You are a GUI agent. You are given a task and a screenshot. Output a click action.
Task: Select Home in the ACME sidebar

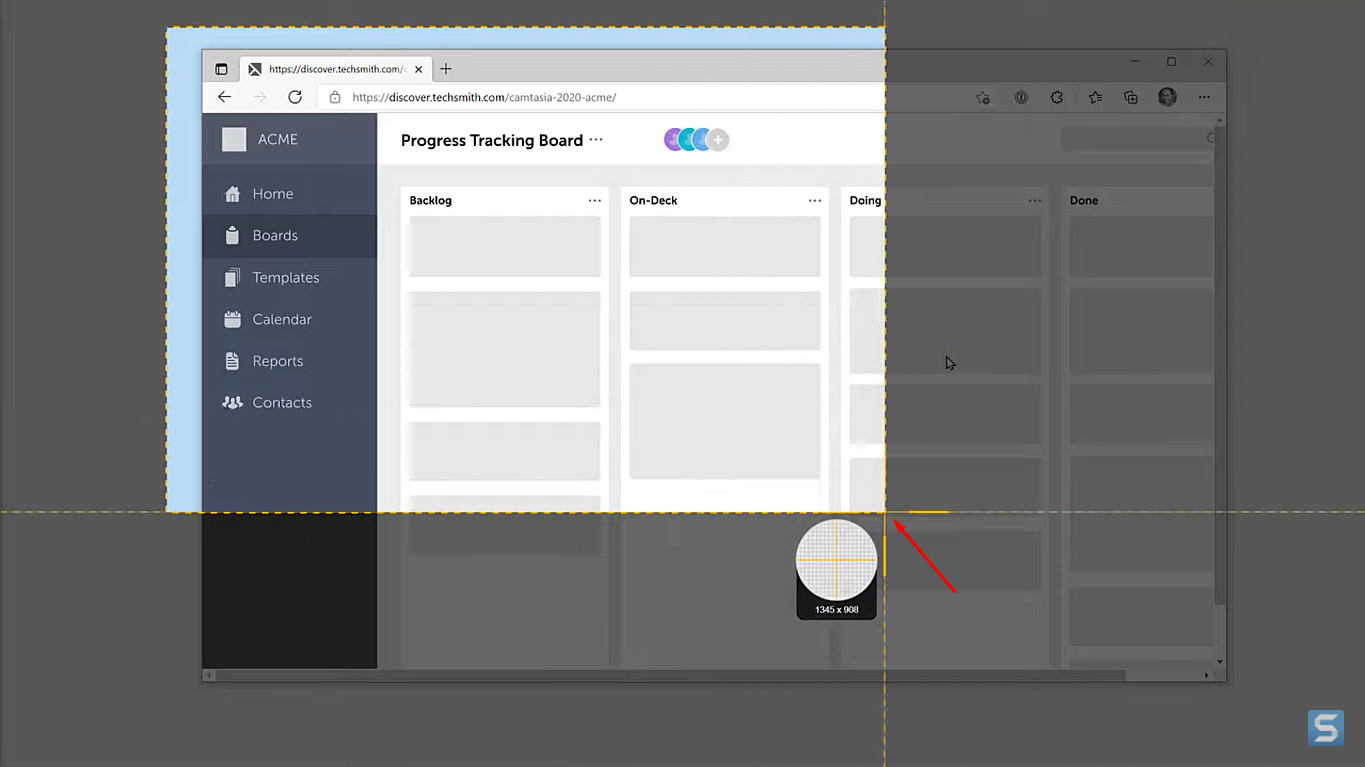pyautogui.click(x=272, y=193)
